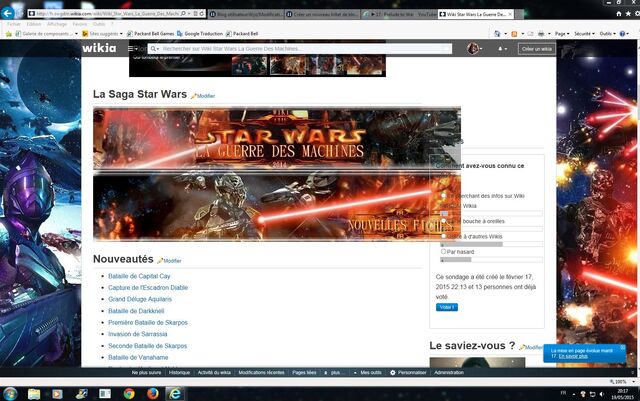The image size is (640, 401).
Task: Select the 'bouche à oreilles' poll option
Action: coord(443,221)
